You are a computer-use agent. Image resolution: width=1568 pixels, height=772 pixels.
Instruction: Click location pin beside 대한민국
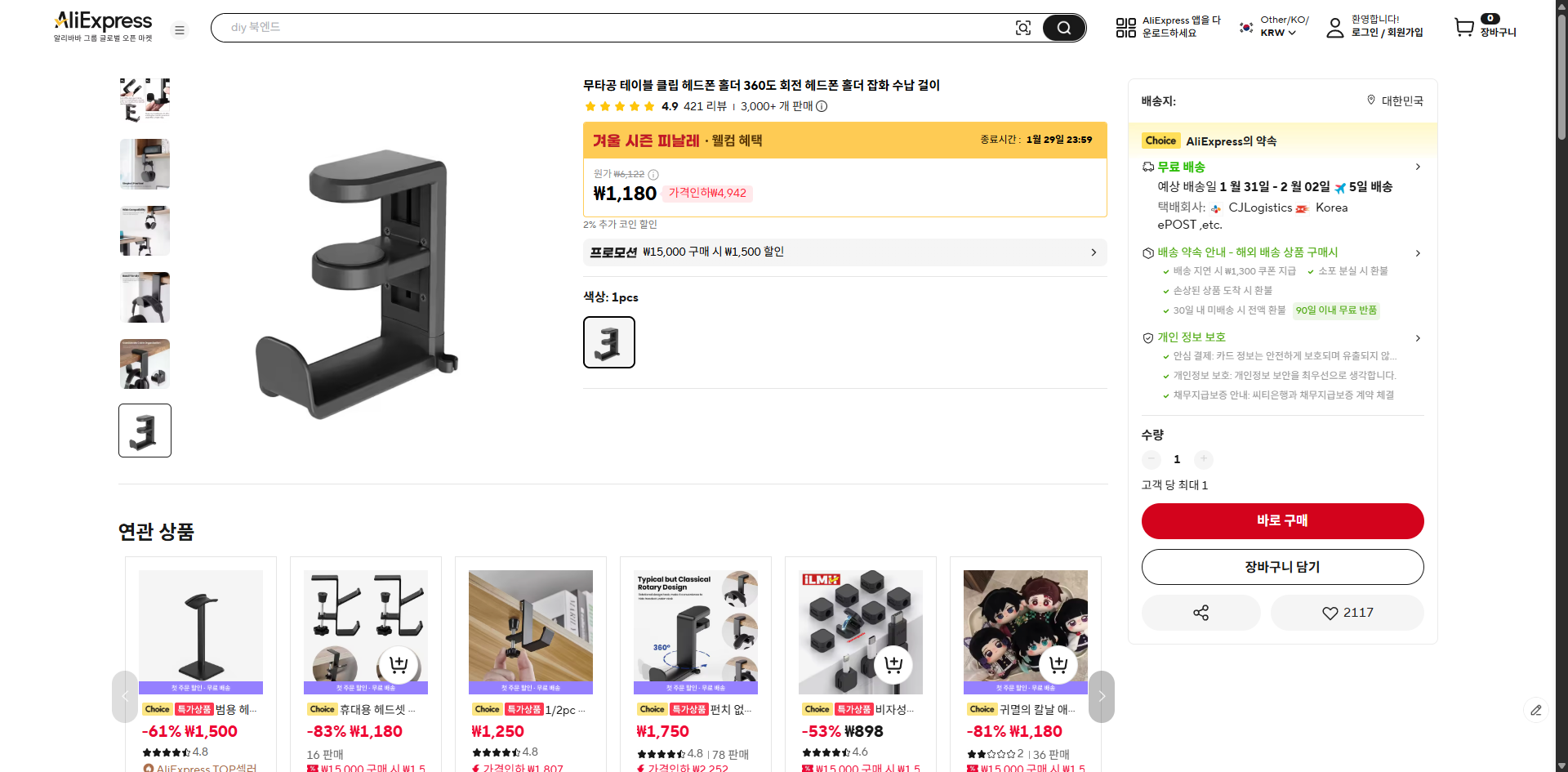1371,100
